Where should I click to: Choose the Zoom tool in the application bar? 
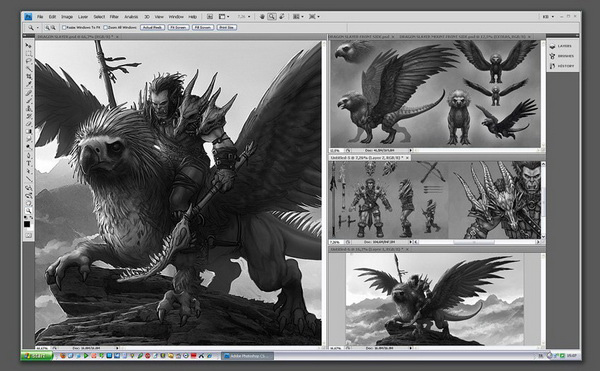point(272,16)
